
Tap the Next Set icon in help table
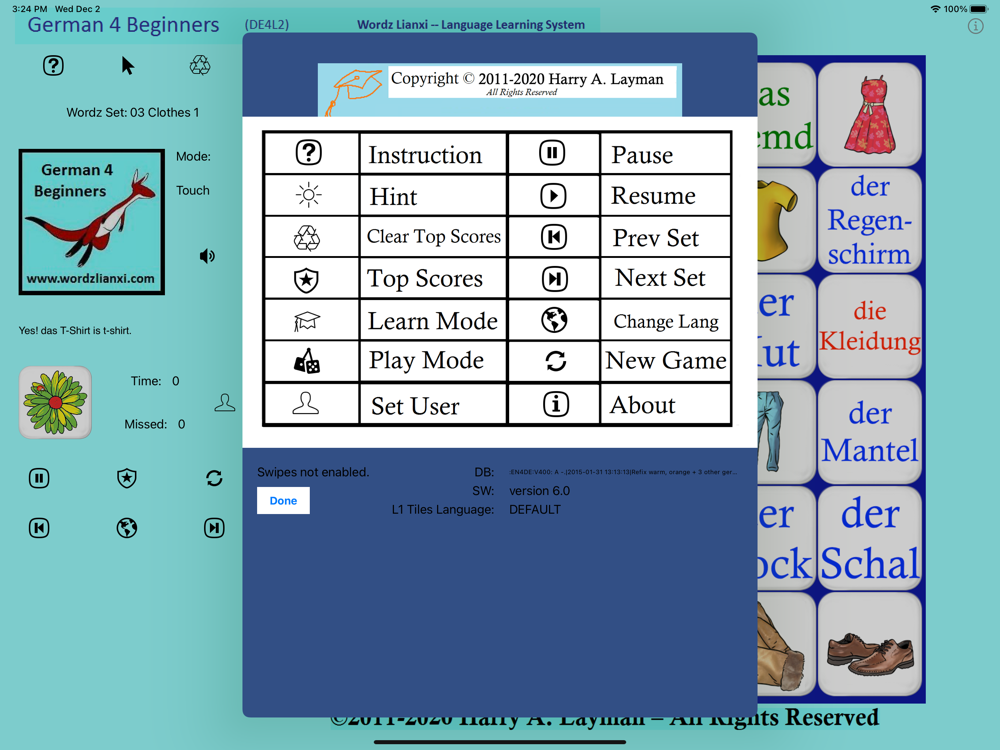554,279
